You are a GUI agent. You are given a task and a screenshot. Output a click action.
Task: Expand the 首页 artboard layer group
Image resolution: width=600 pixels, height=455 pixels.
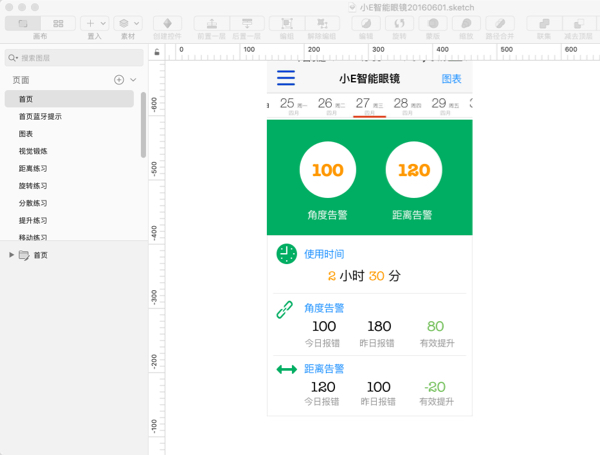(12, 255)
